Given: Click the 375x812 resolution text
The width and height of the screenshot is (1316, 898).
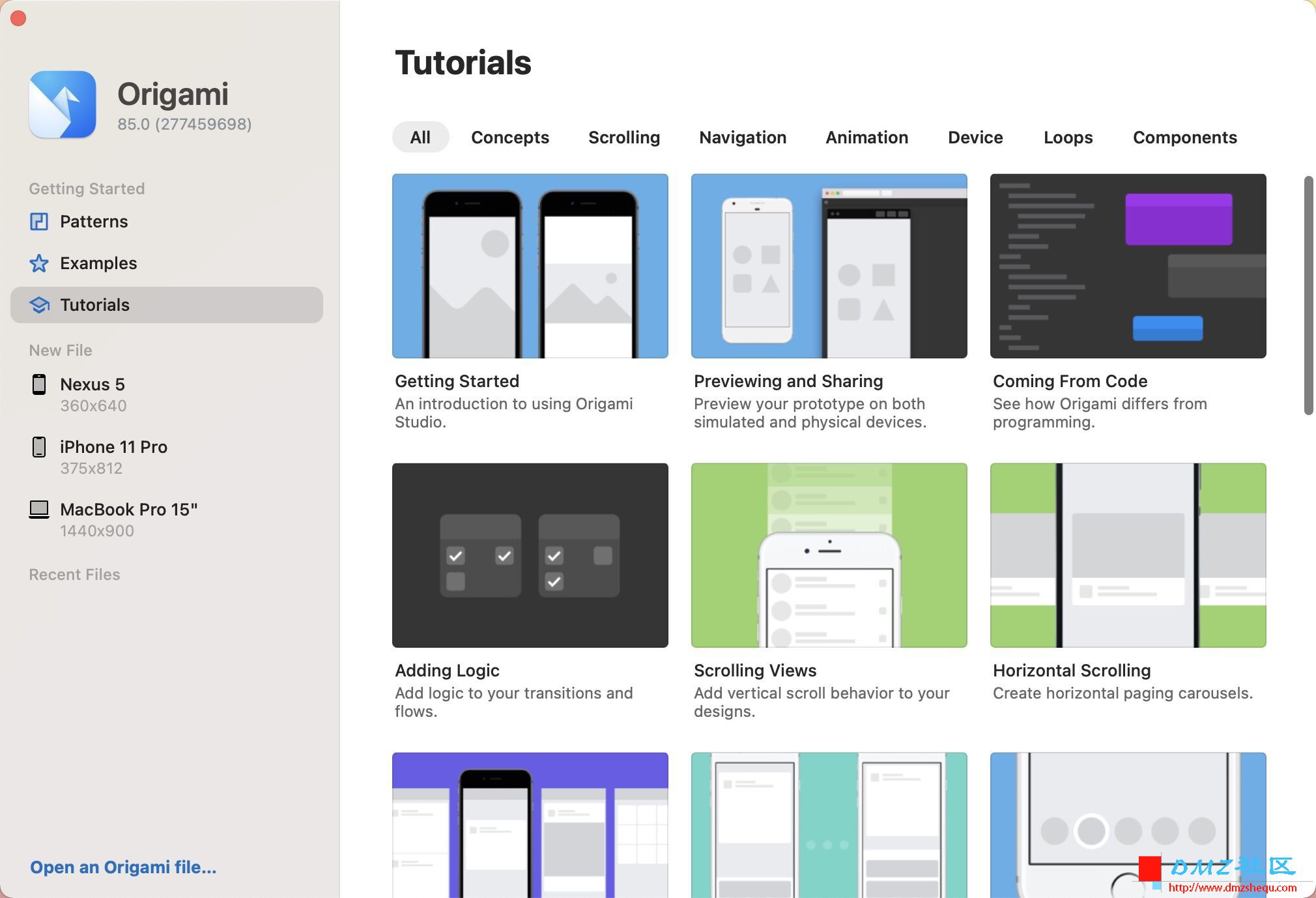Looking at the screenshot, I should point(91,469).
